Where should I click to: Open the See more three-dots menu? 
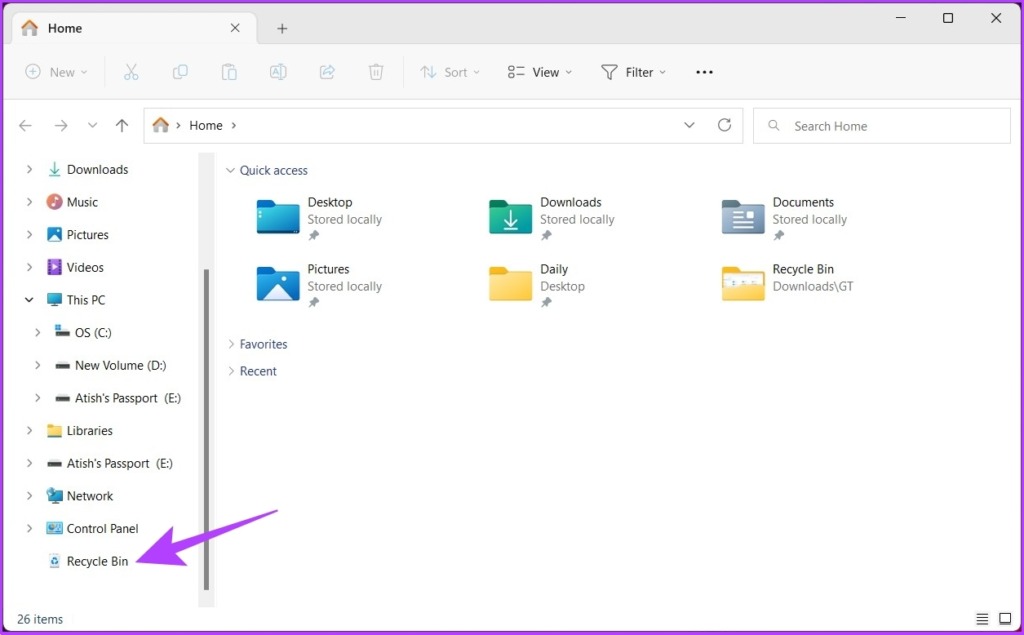704,72
